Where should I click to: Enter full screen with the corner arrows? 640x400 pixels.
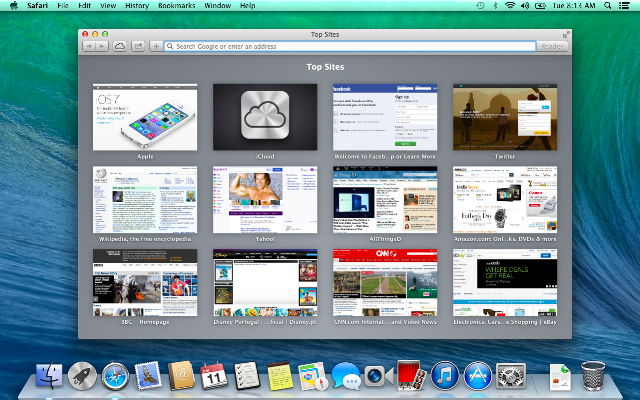tap(565, 35)
